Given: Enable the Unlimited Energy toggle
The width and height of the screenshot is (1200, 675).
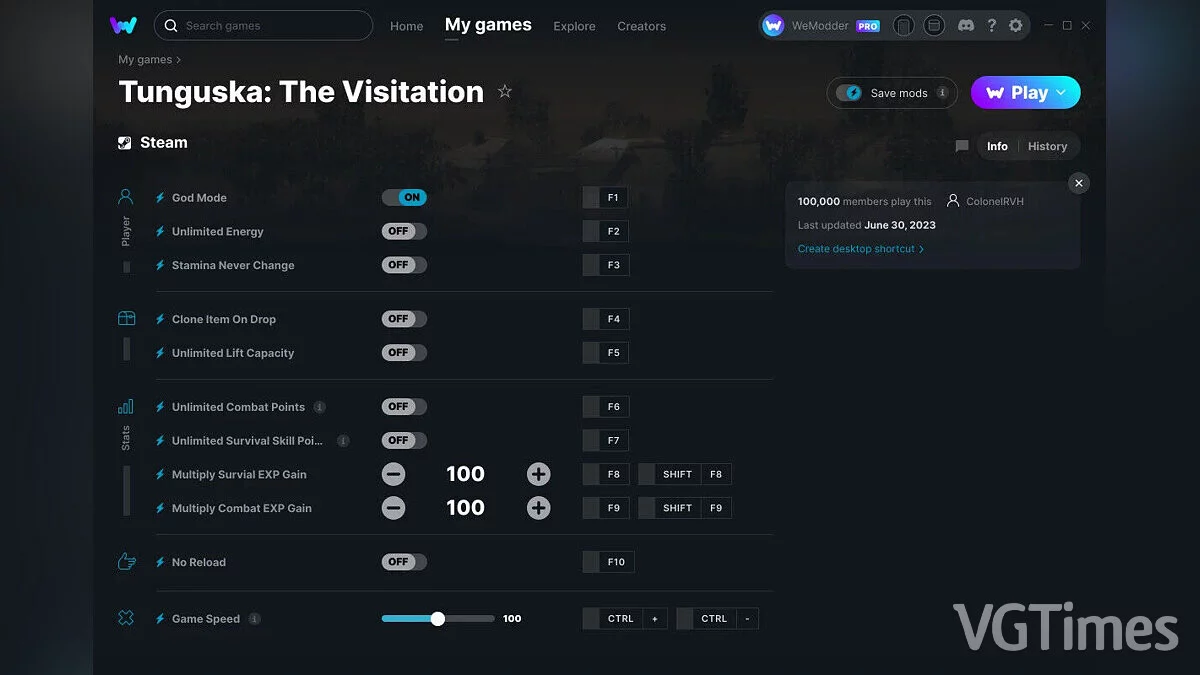Looking at the screenshot, I should pyautogui.click(x=403, y=231).
